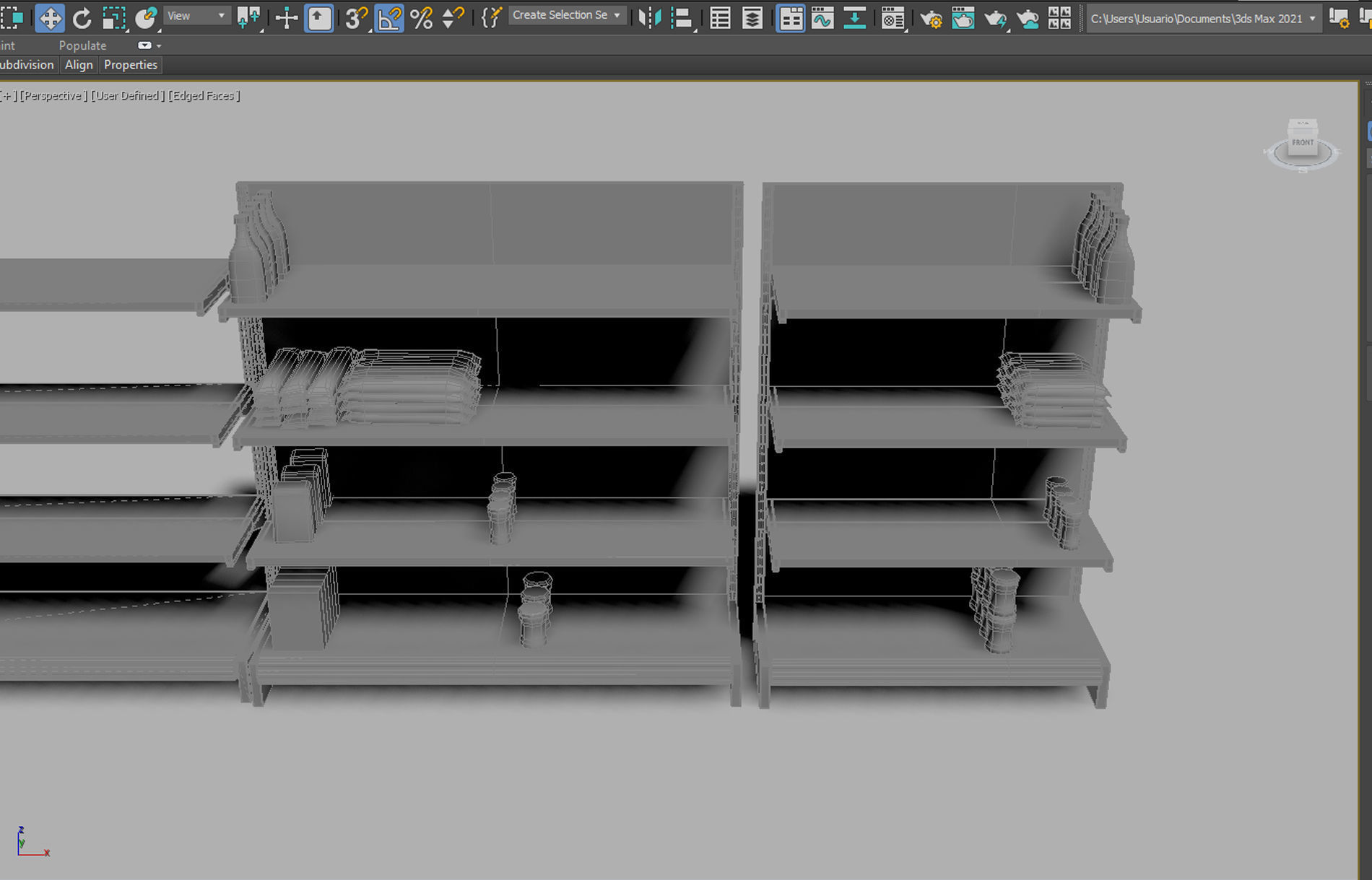Toggle Keyboard Shortcut Override
Viewport: 1372px width, 880px height.
click(318, 18)
